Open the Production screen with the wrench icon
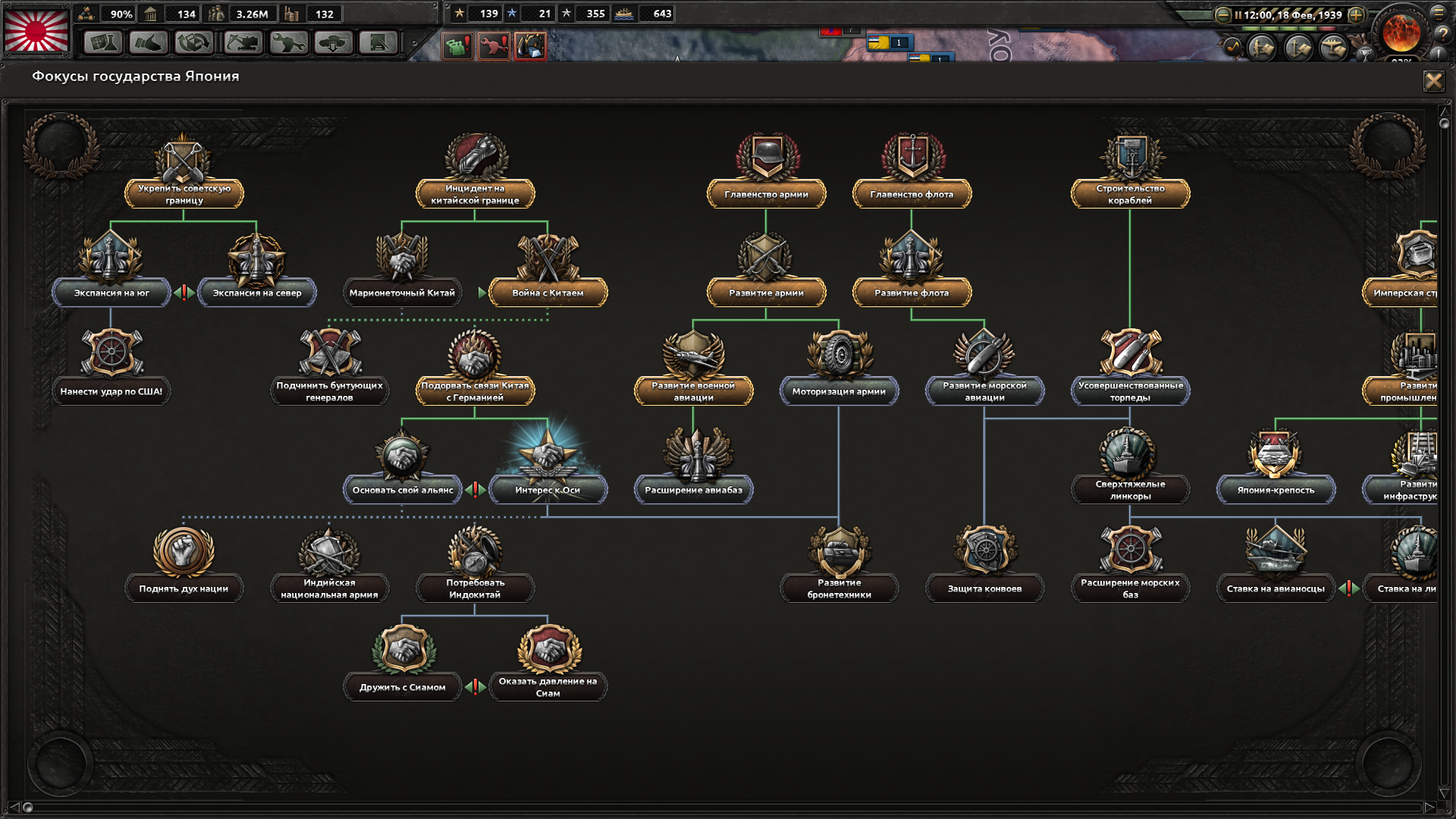This screenshot has width=1456, height=819. [x=288, y=43]
